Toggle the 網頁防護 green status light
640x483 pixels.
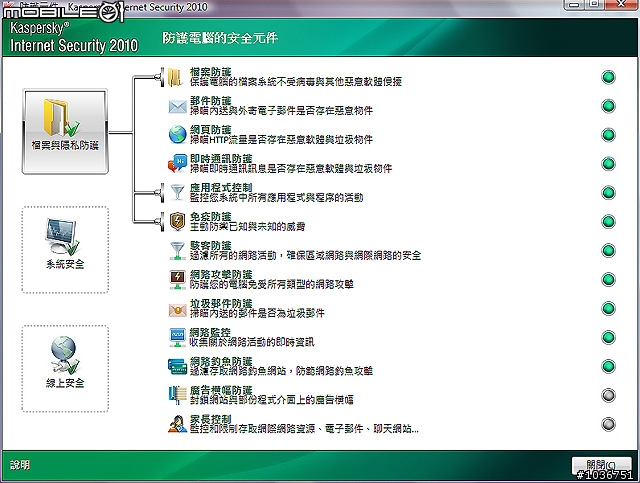[608, 135]
